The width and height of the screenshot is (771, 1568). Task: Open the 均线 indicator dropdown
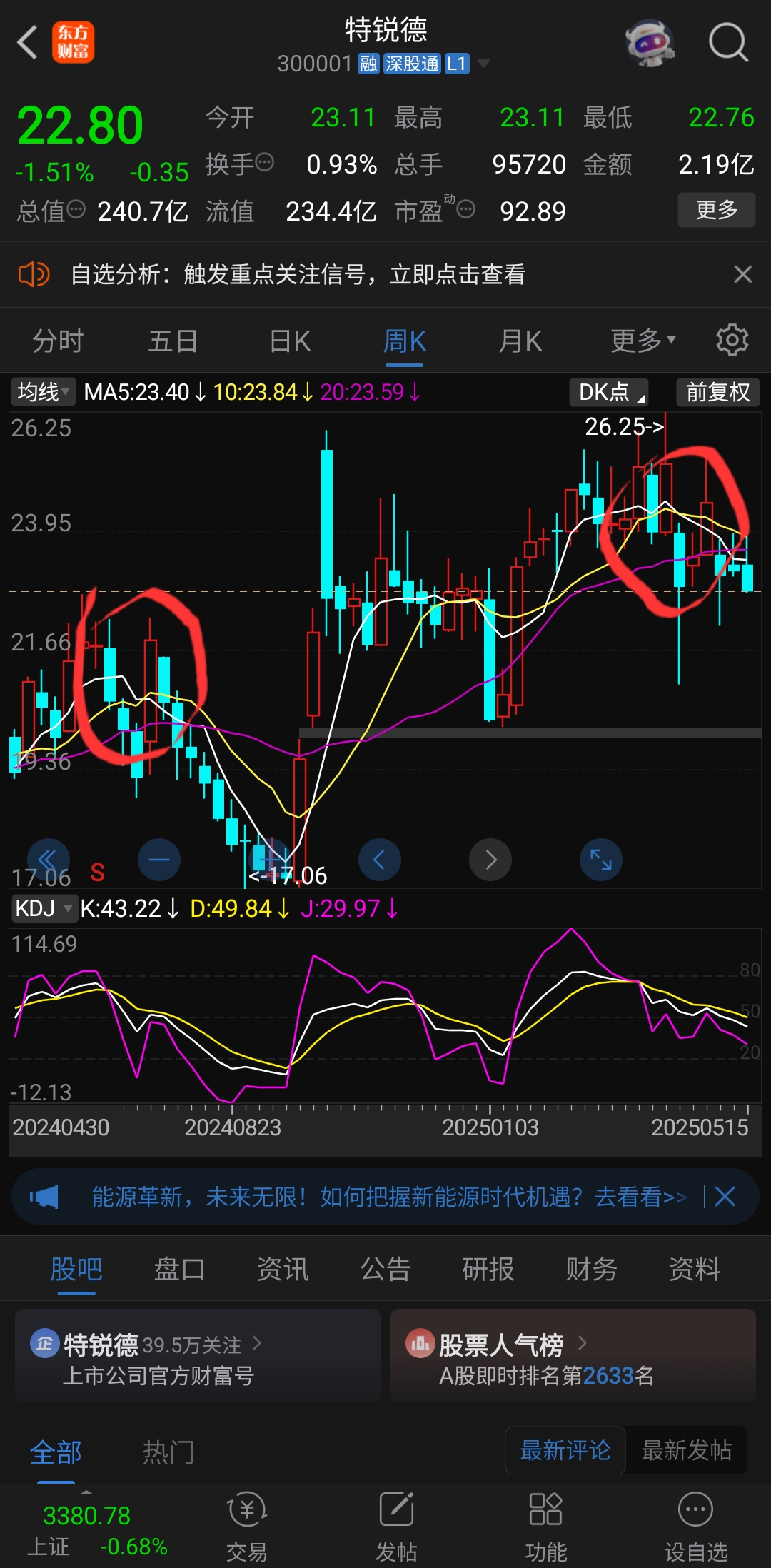(x=44, y=392)
